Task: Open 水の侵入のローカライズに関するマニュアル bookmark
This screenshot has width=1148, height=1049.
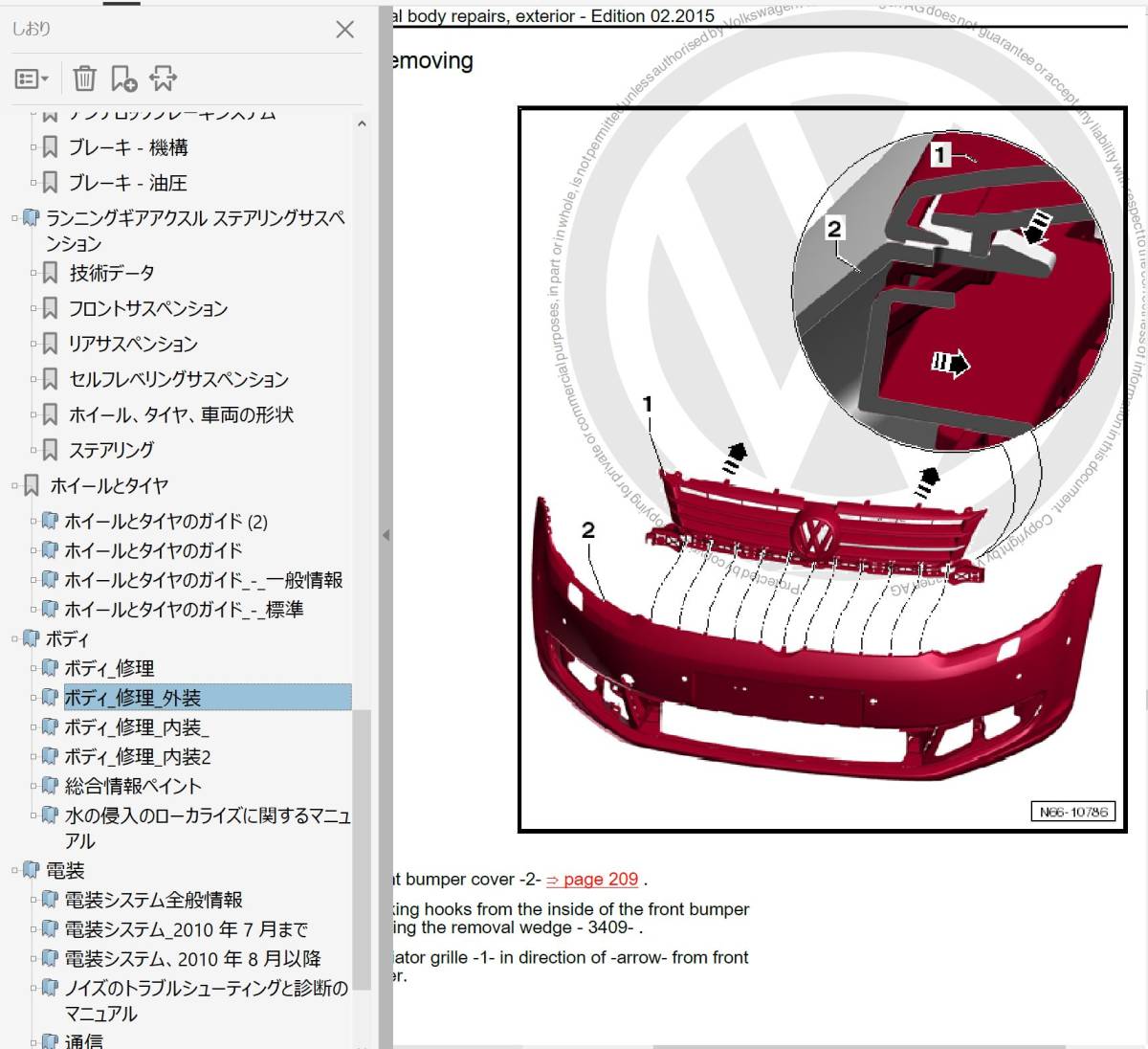Action: pyautogui.click(x=208, y=828)
